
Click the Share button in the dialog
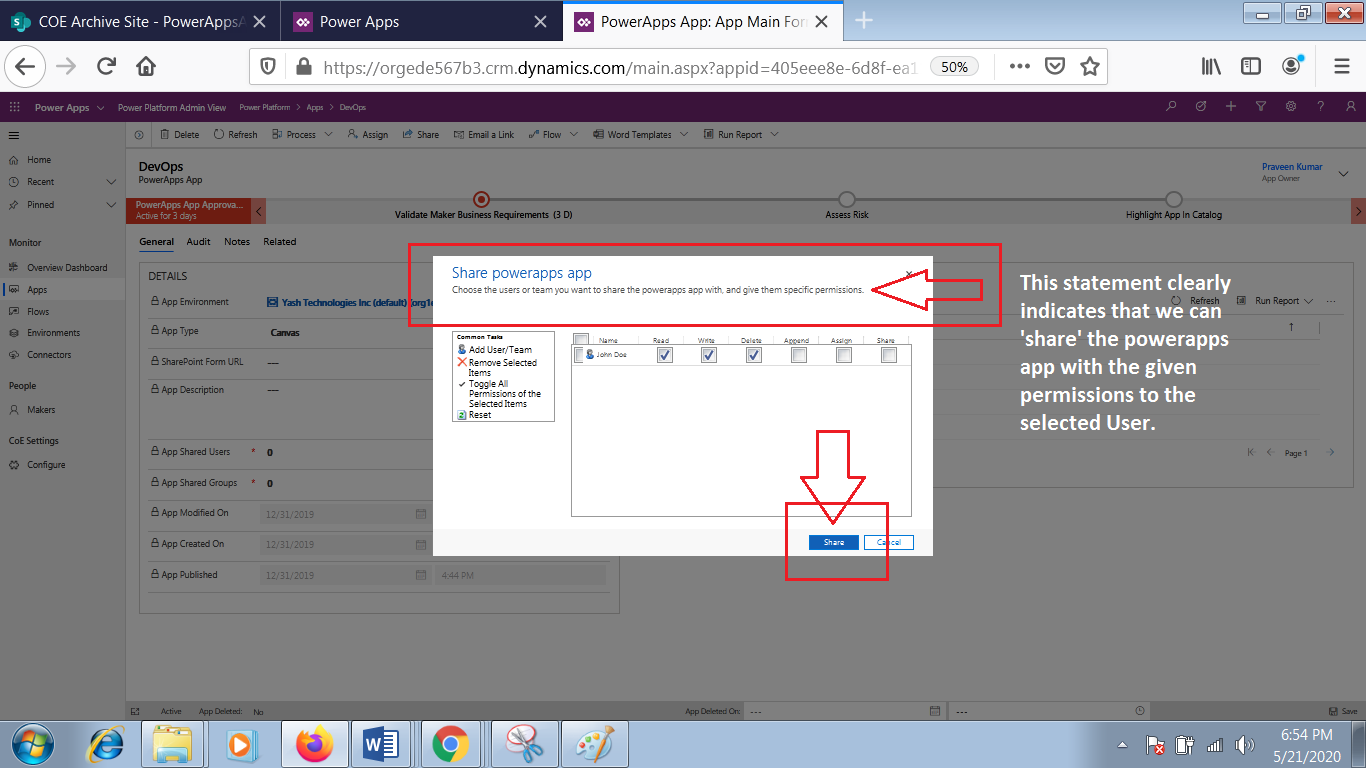pos(832,541)
